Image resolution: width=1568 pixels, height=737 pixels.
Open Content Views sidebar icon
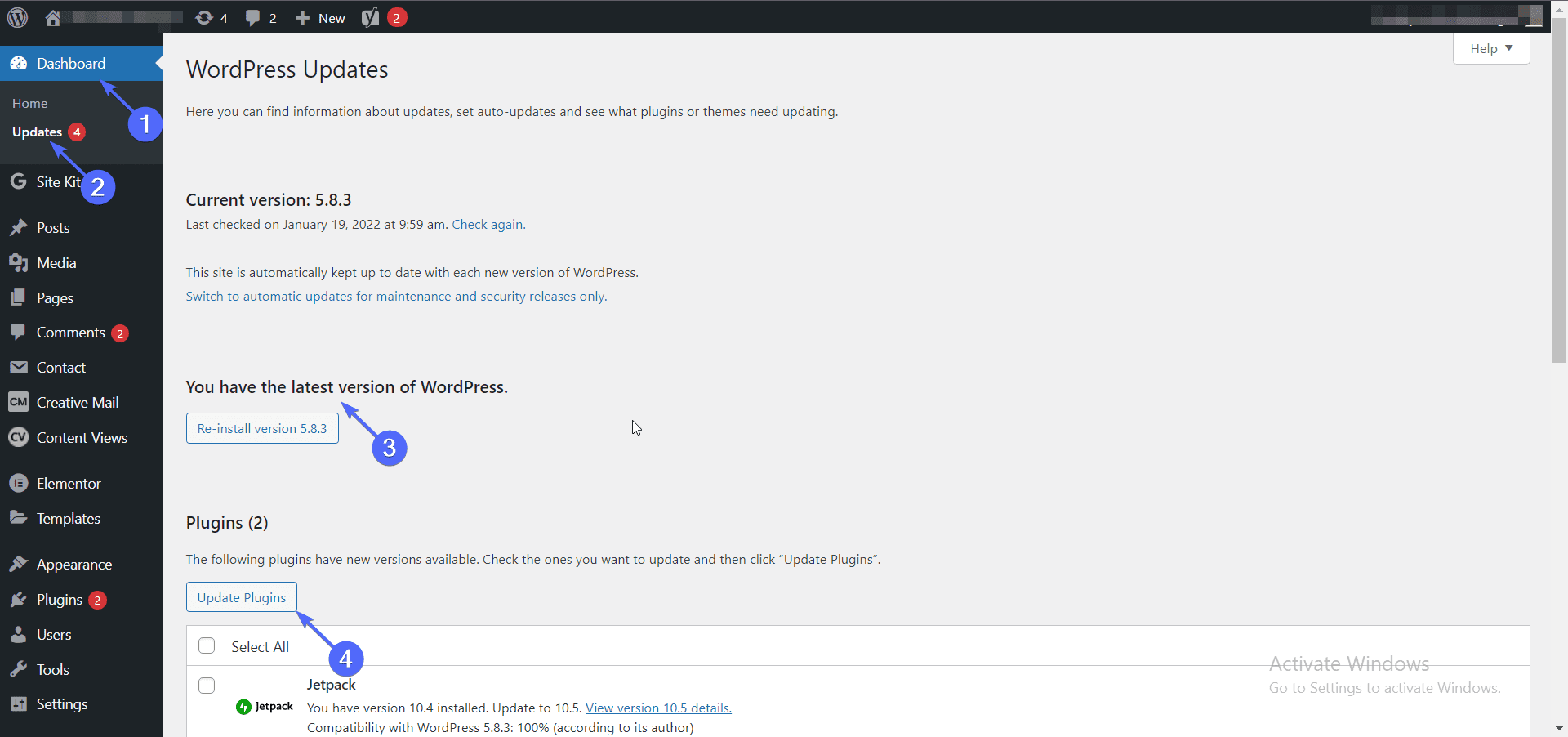[x=19, y=438]
